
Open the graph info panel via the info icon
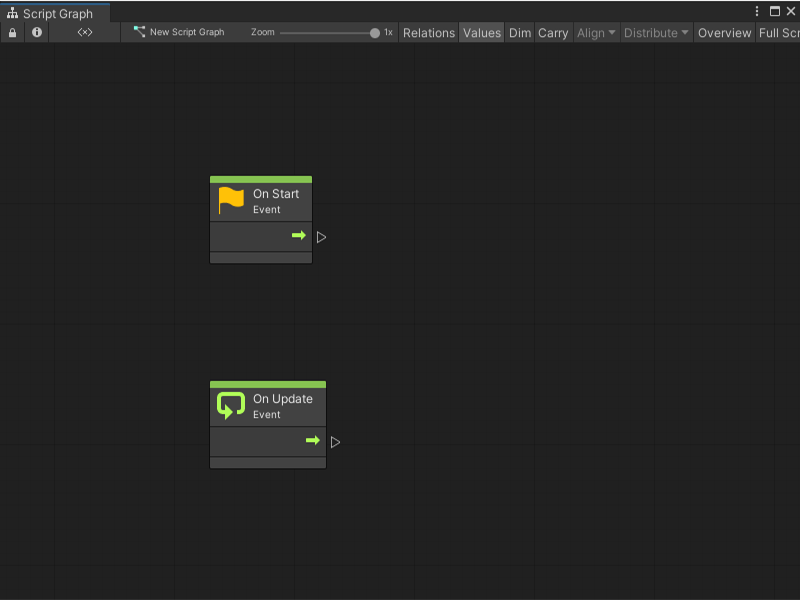coord(36,32)
